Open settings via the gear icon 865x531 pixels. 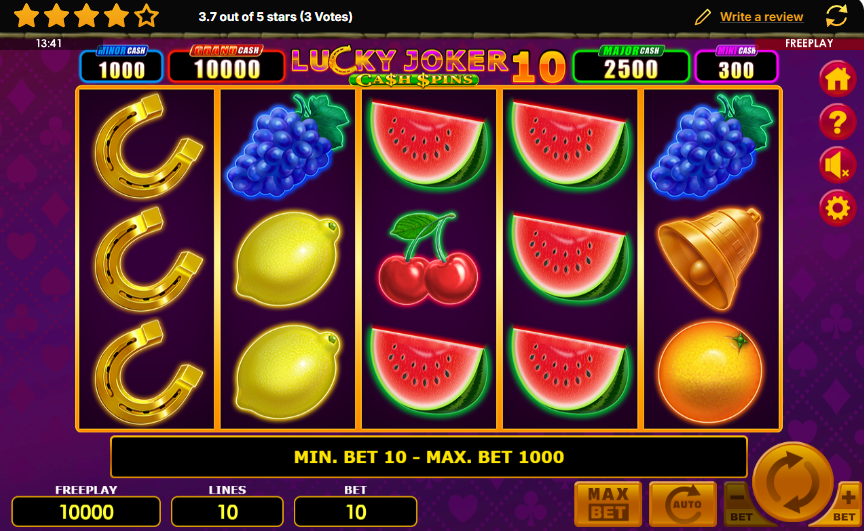[837, 208]
